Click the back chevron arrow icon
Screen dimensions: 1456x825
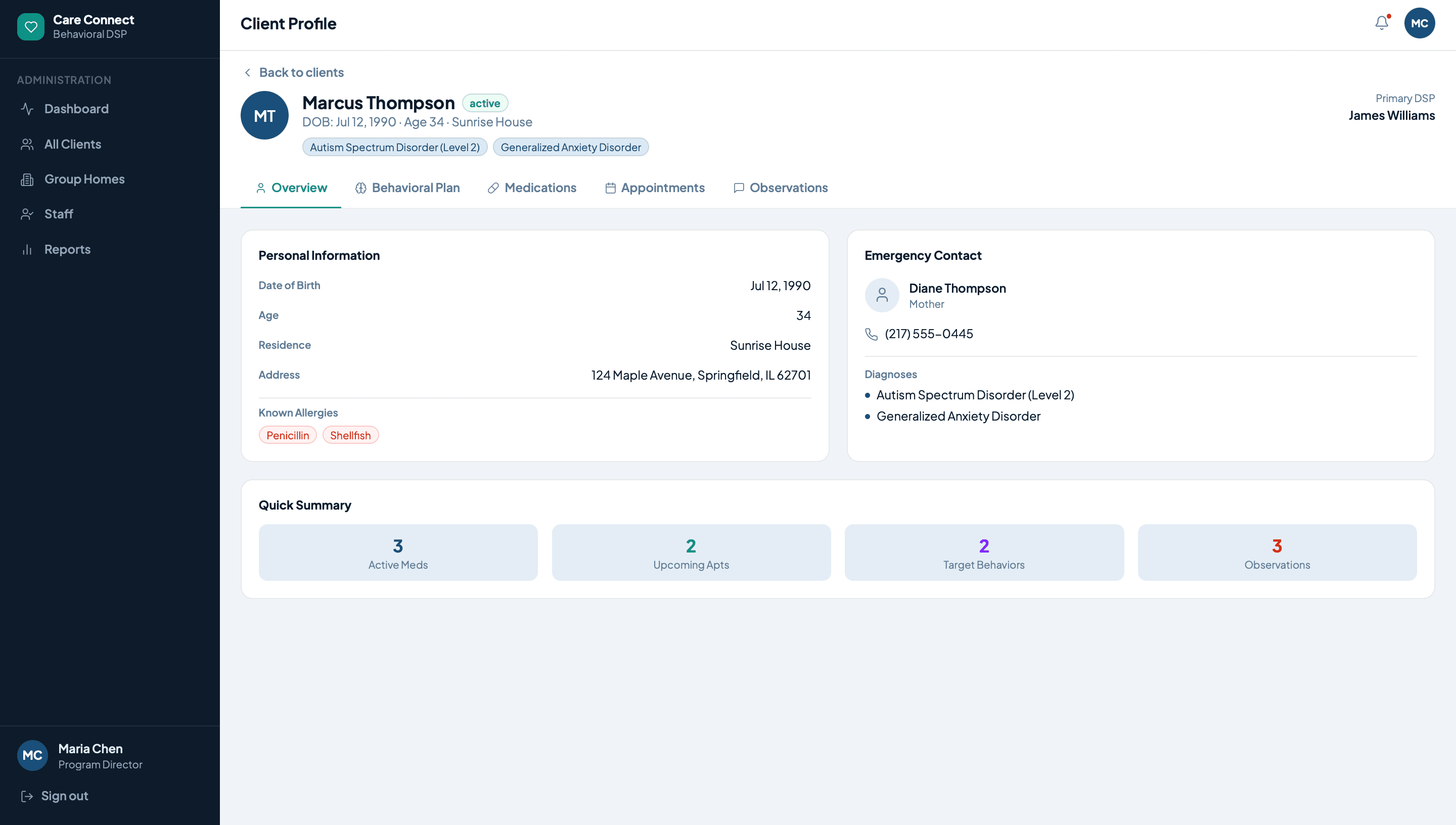[x=248, y=72]
